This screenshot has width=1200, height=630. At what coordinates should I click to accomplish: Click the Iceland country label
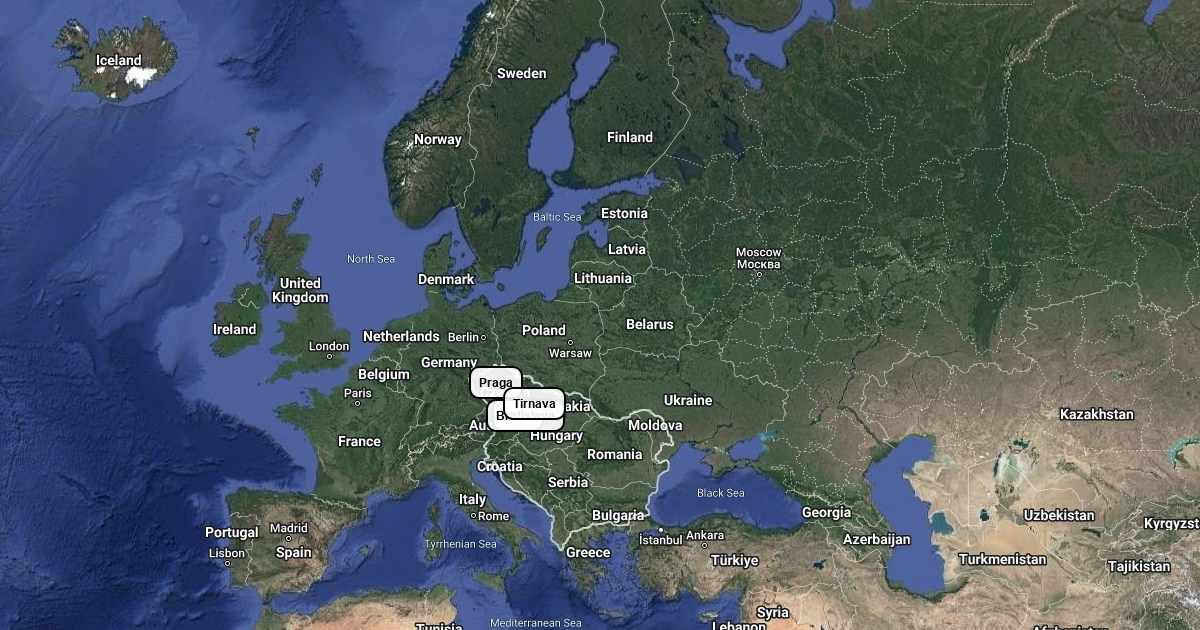[119, 60]
